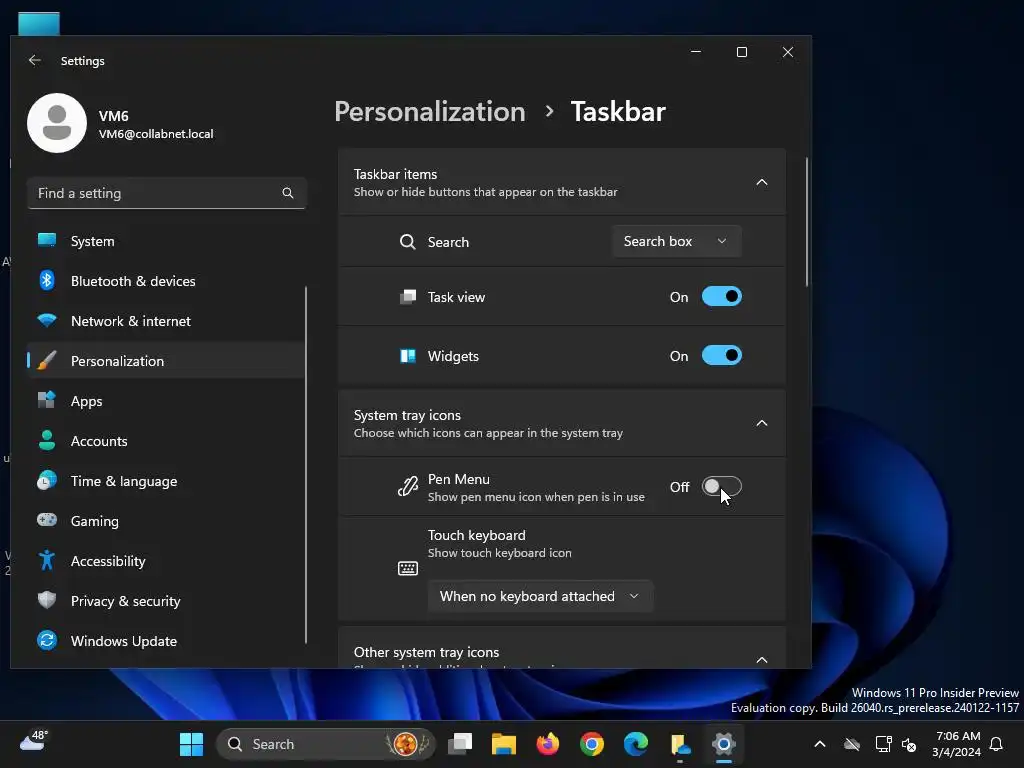Open the Start menu from the taskbar
1024x768 pixels.
pyautogui.click(x=191, y=744)
